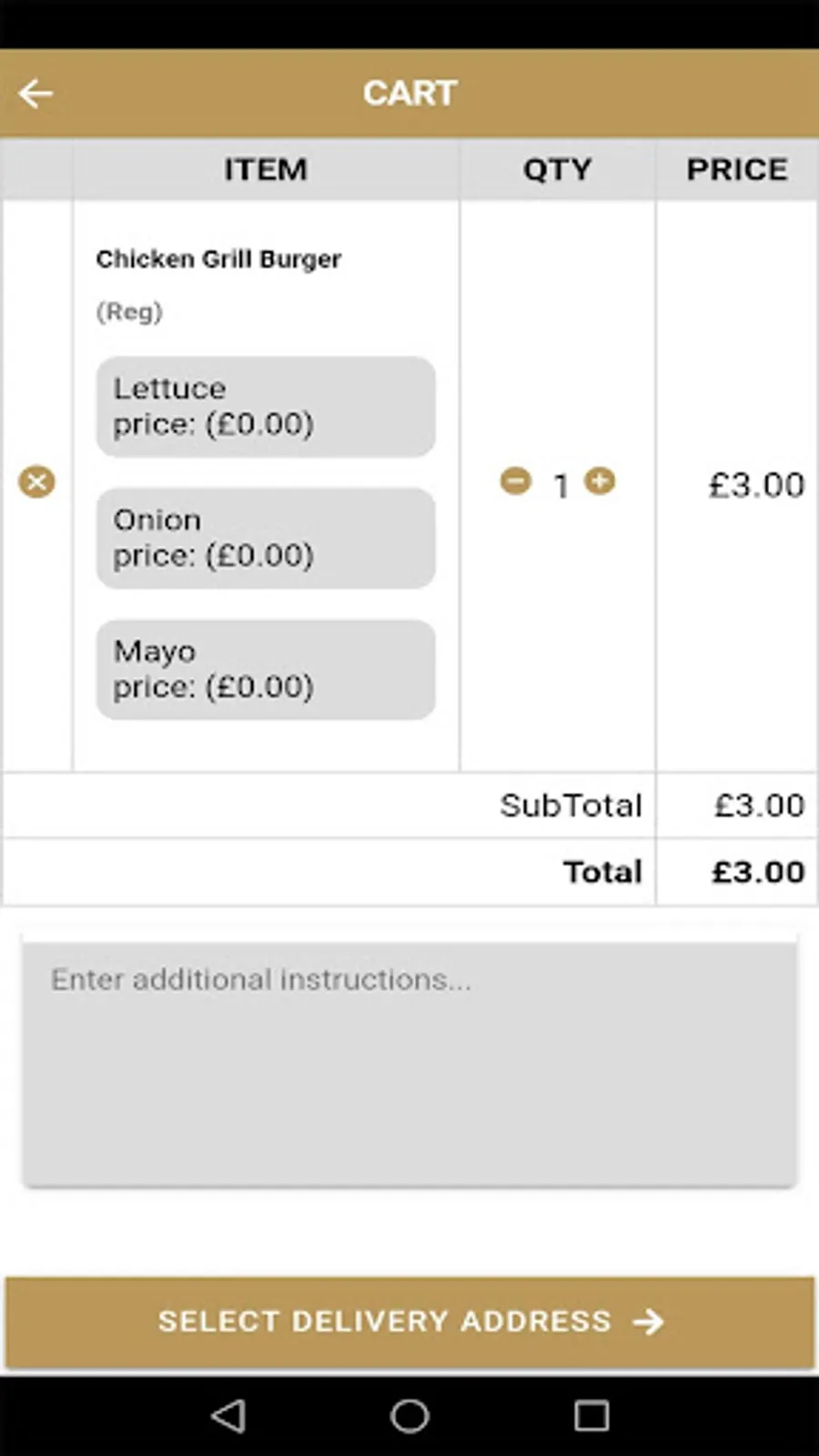Tap the ITEM column header
The image size is (819, 1456).
click(266, 169)
